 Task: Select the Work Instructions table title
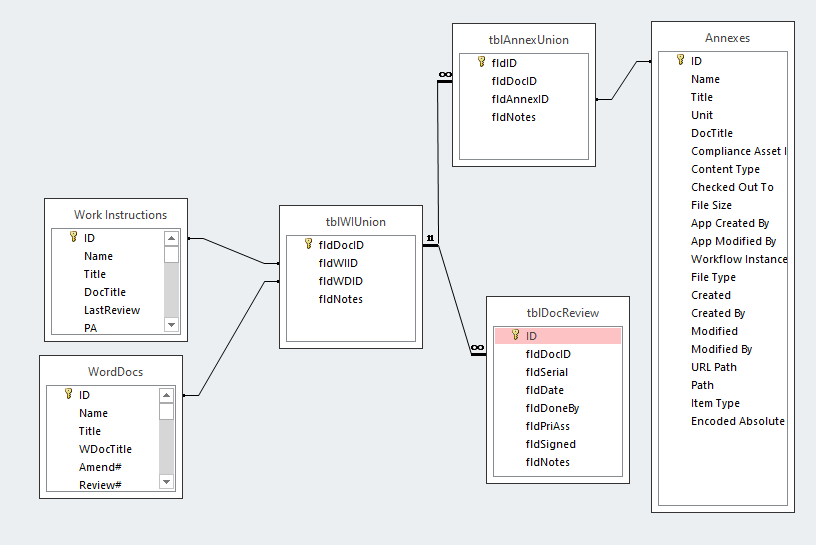120,215
